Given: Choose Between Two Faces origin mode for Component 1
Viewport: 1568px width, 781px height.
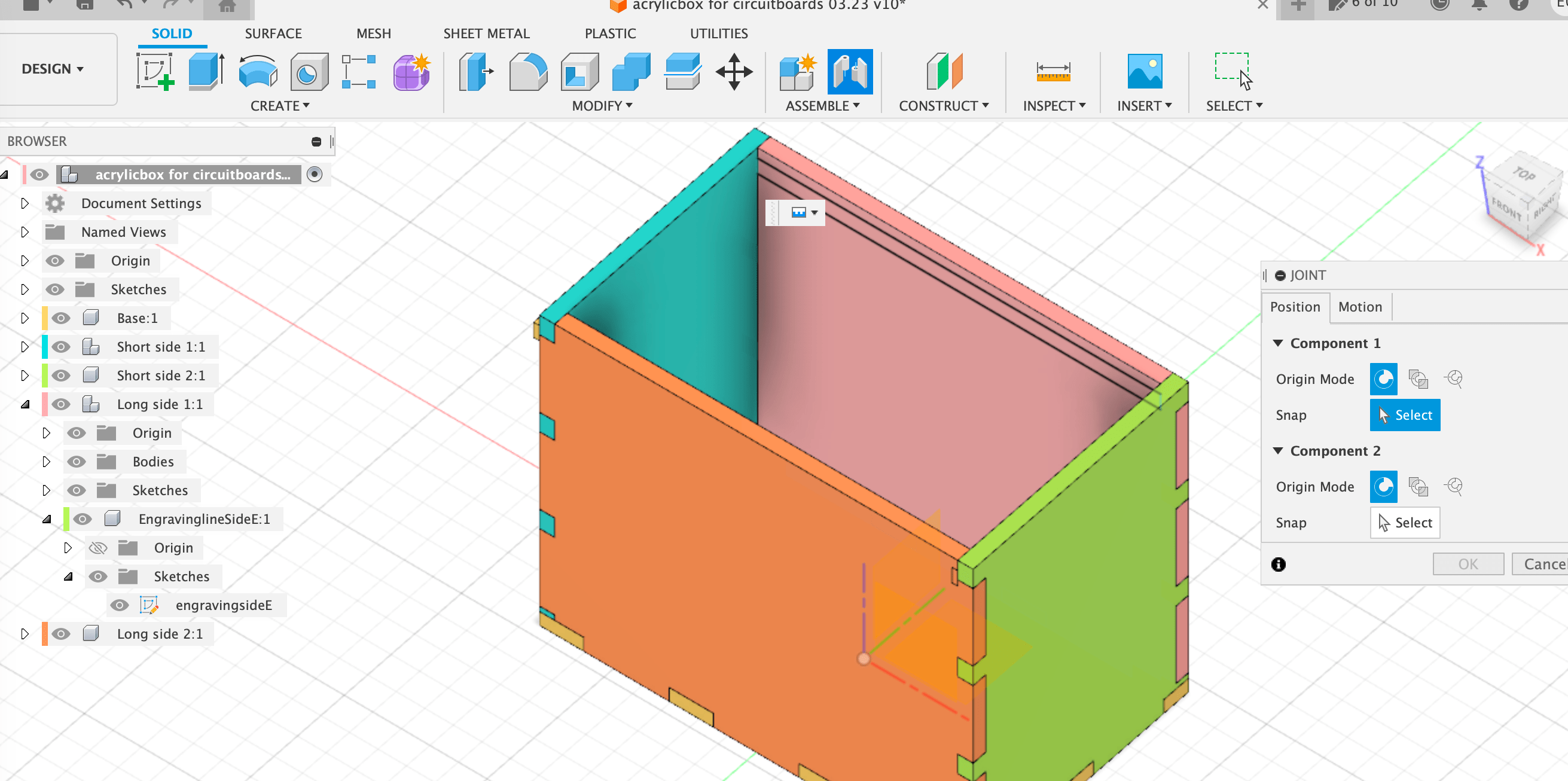Looking at the screenshot, I should [x=1418, y=379].
